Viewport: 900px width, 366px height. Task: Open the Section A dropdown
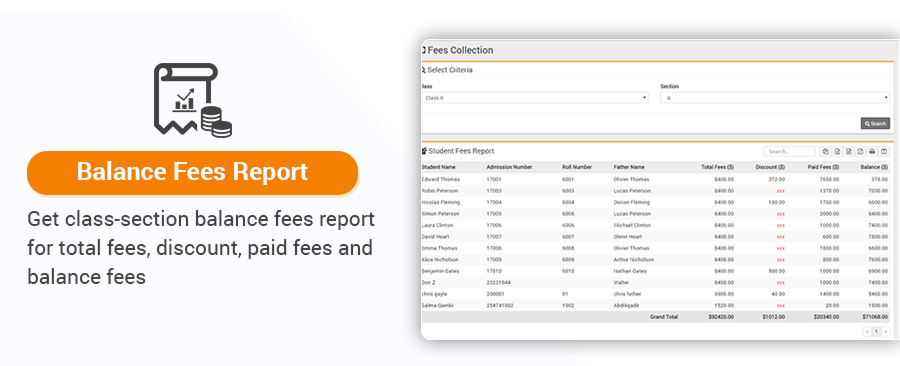click(x=775, y=98)
